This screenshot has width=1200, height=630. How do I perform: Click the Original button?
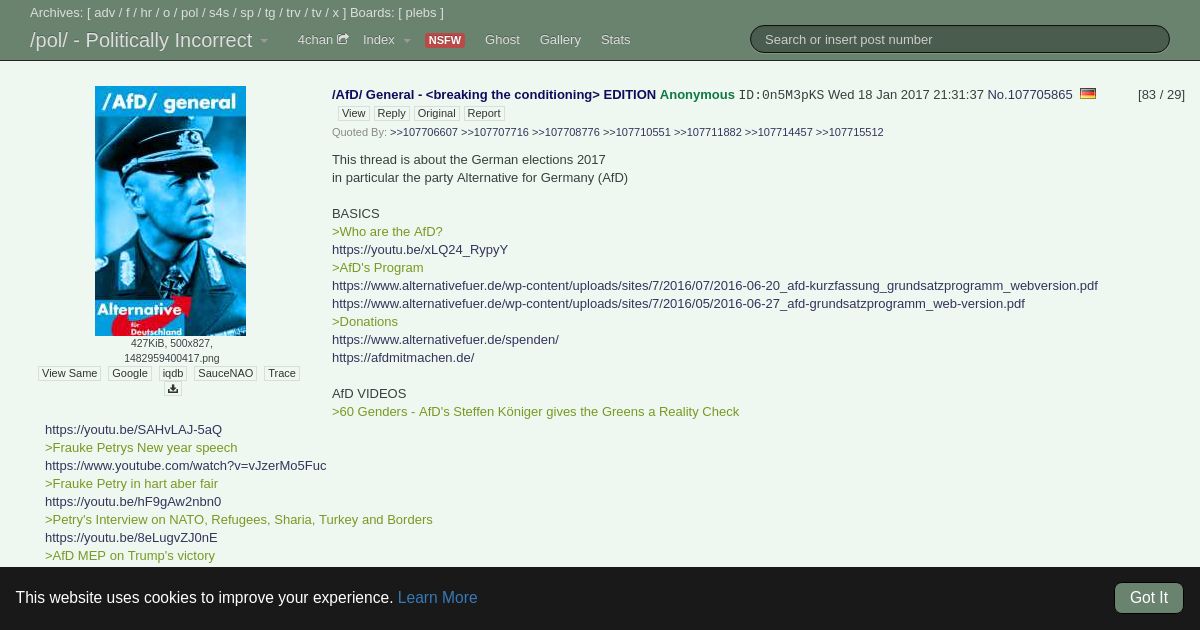pyautogui.click(x=436, y=113)
